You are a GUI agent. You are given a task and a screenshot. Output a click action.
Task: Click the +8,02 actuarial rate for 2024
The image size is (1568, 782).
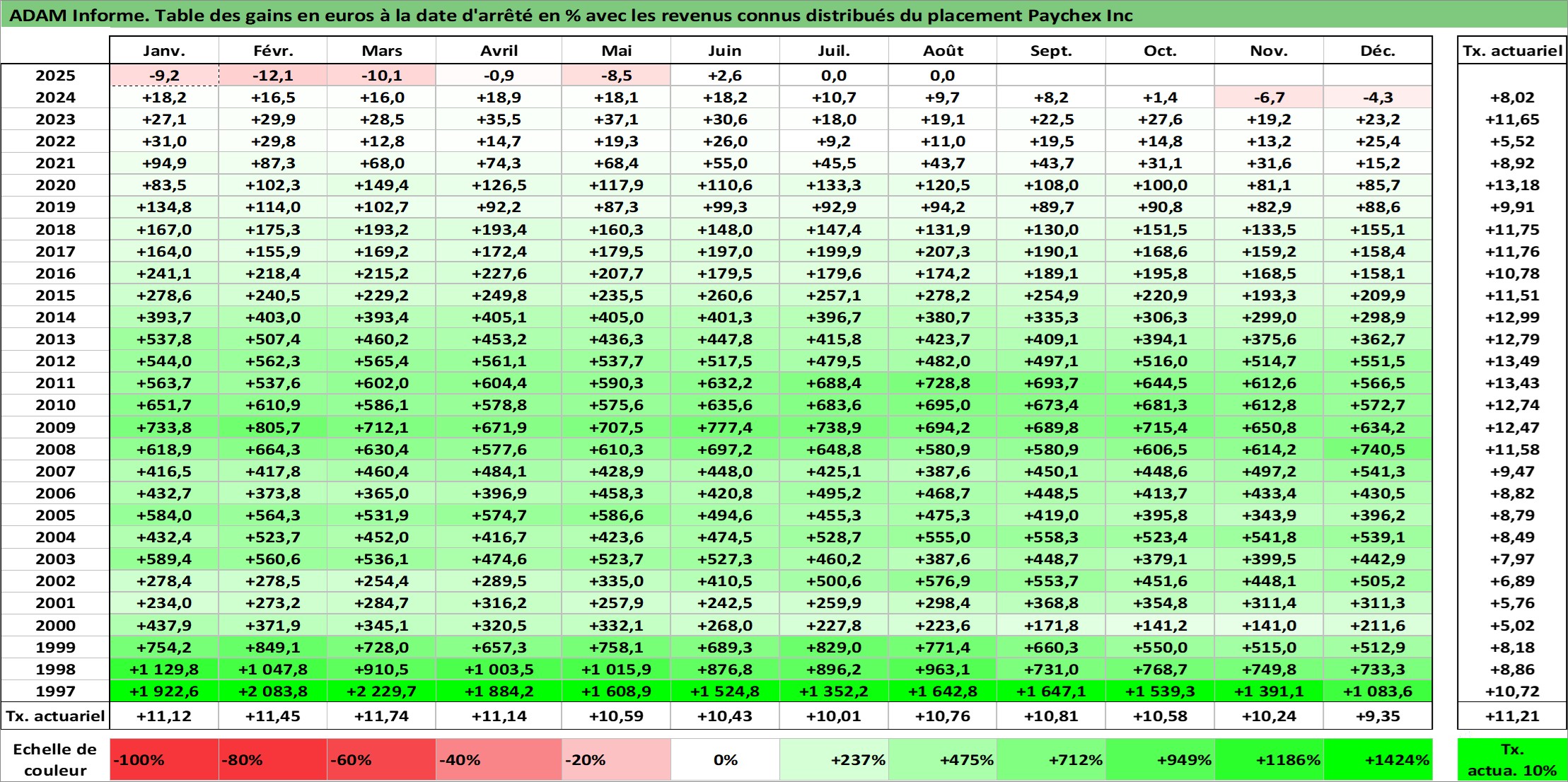click(1512, 97)
